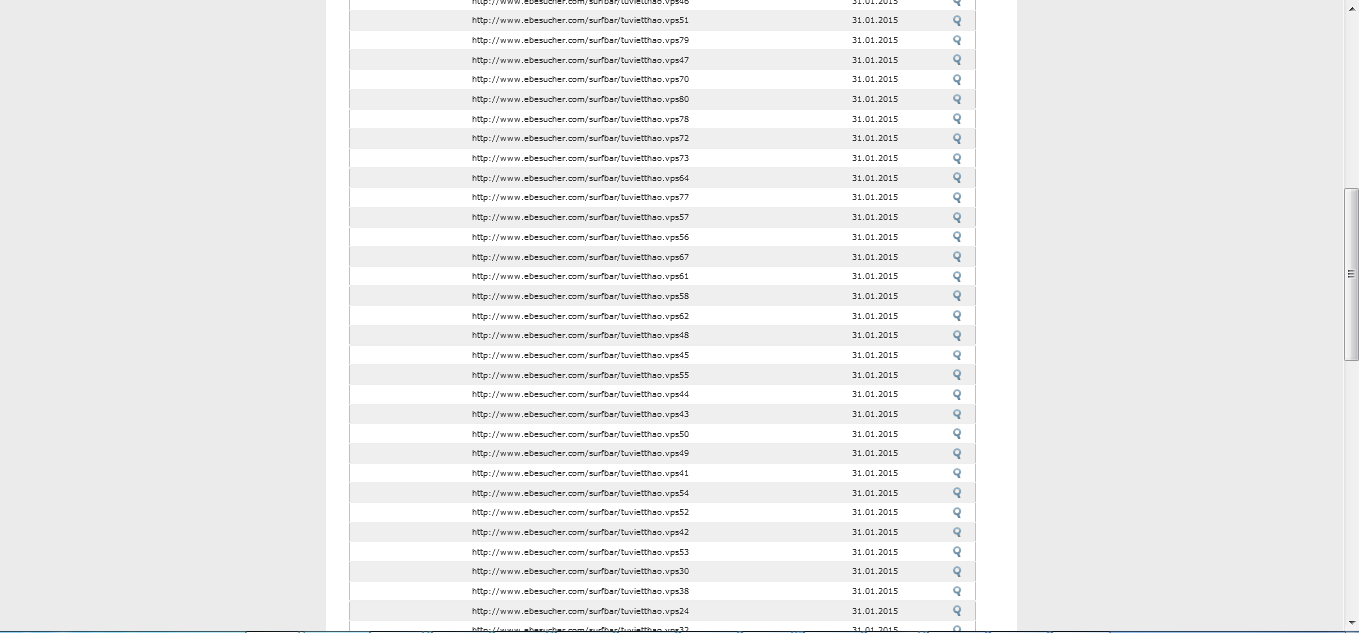
Task: Click the tuvietthao.vps78 URL text
Action: coord(580,119)
